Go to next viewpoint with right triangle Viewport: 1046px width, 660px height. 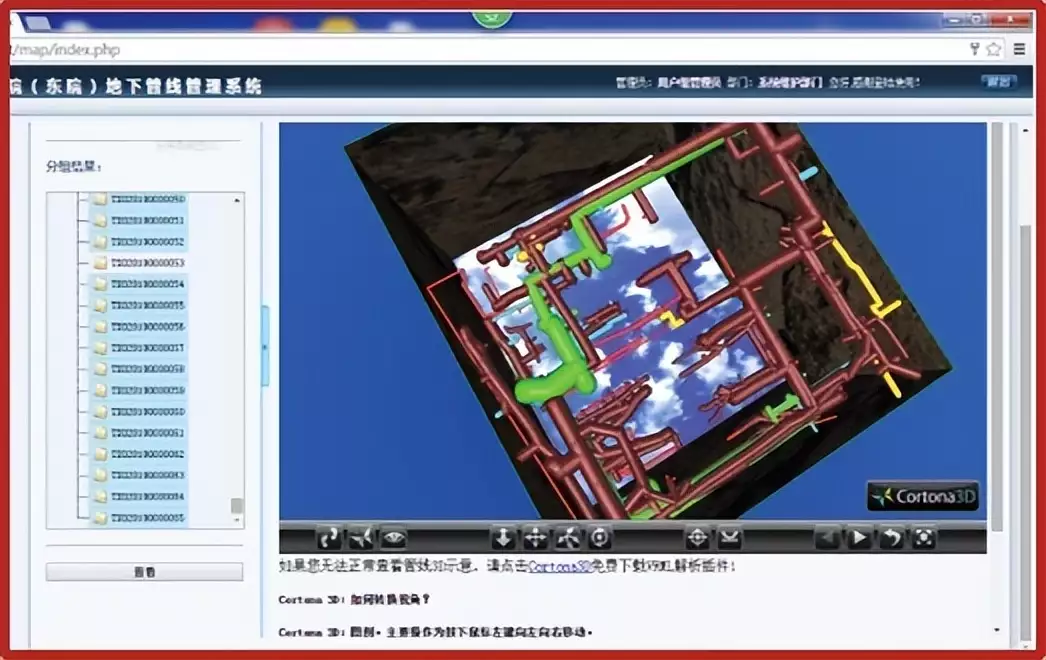tap(859, 538)
